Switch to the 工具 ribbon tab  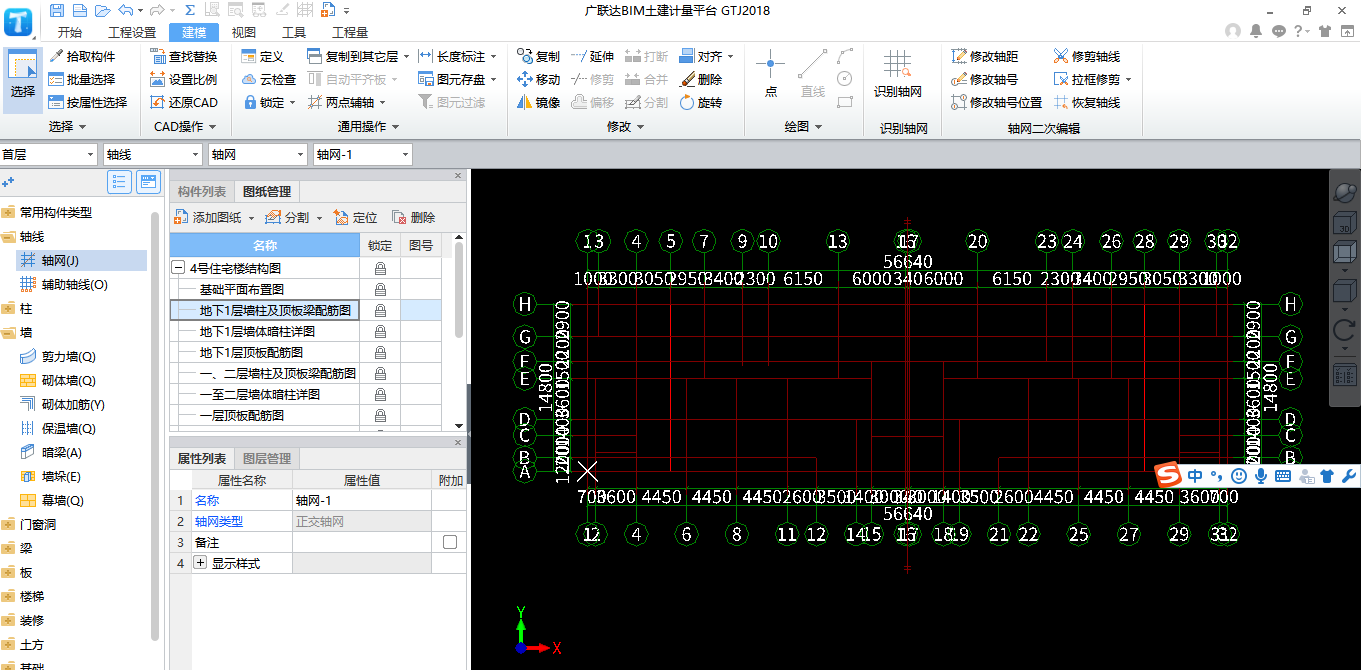point(294,32)
